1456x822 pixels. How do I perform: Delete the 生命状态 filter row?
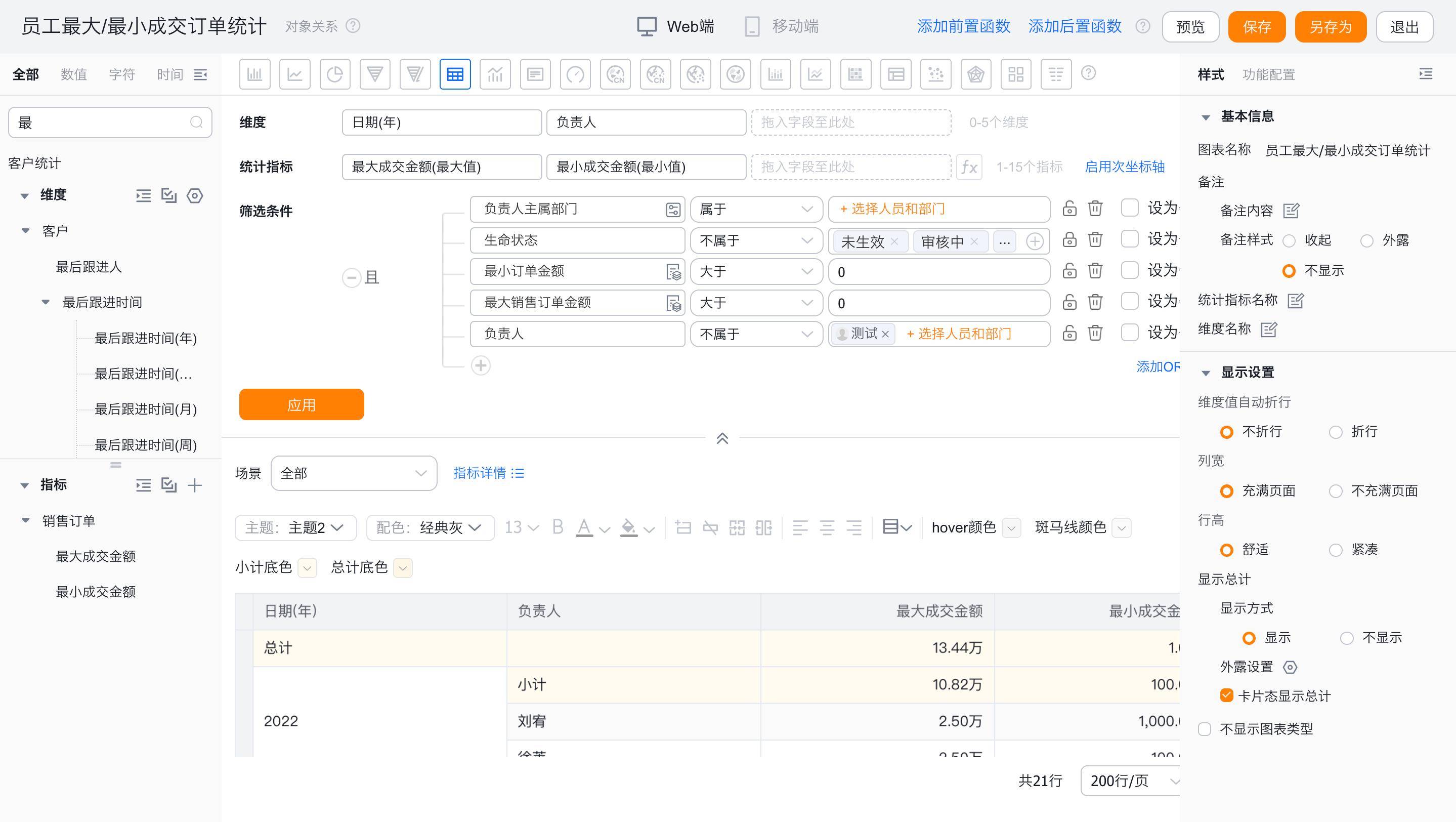click(1095, 240)
